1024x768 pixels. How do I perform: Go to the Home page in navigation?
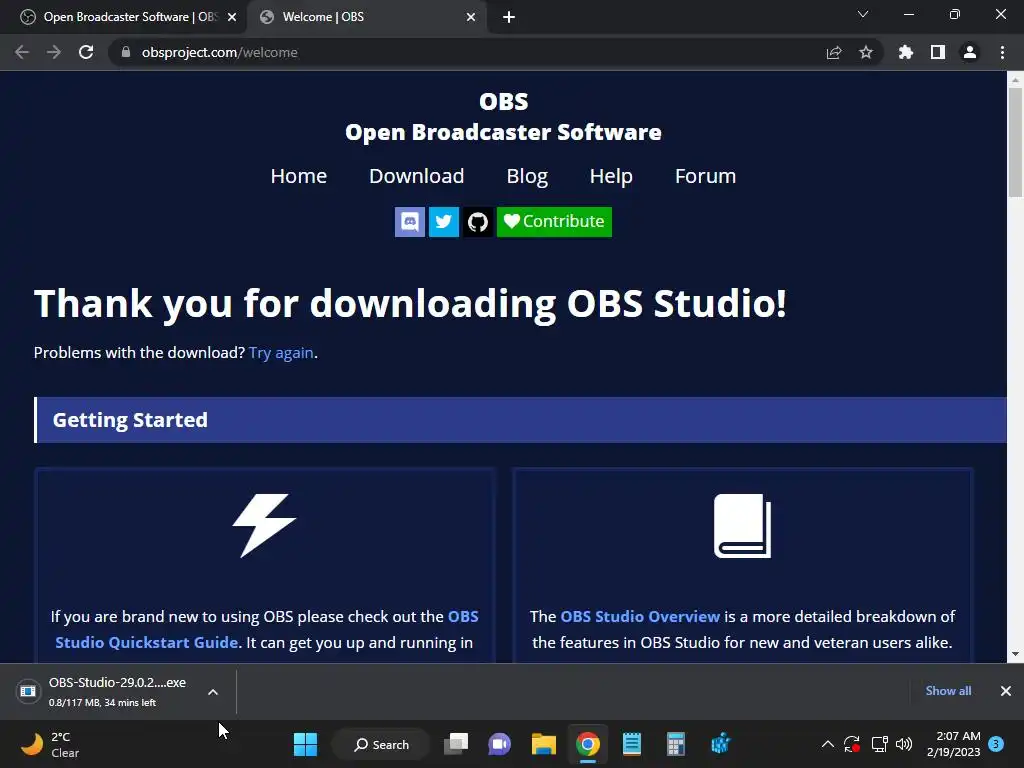[298, 176]
